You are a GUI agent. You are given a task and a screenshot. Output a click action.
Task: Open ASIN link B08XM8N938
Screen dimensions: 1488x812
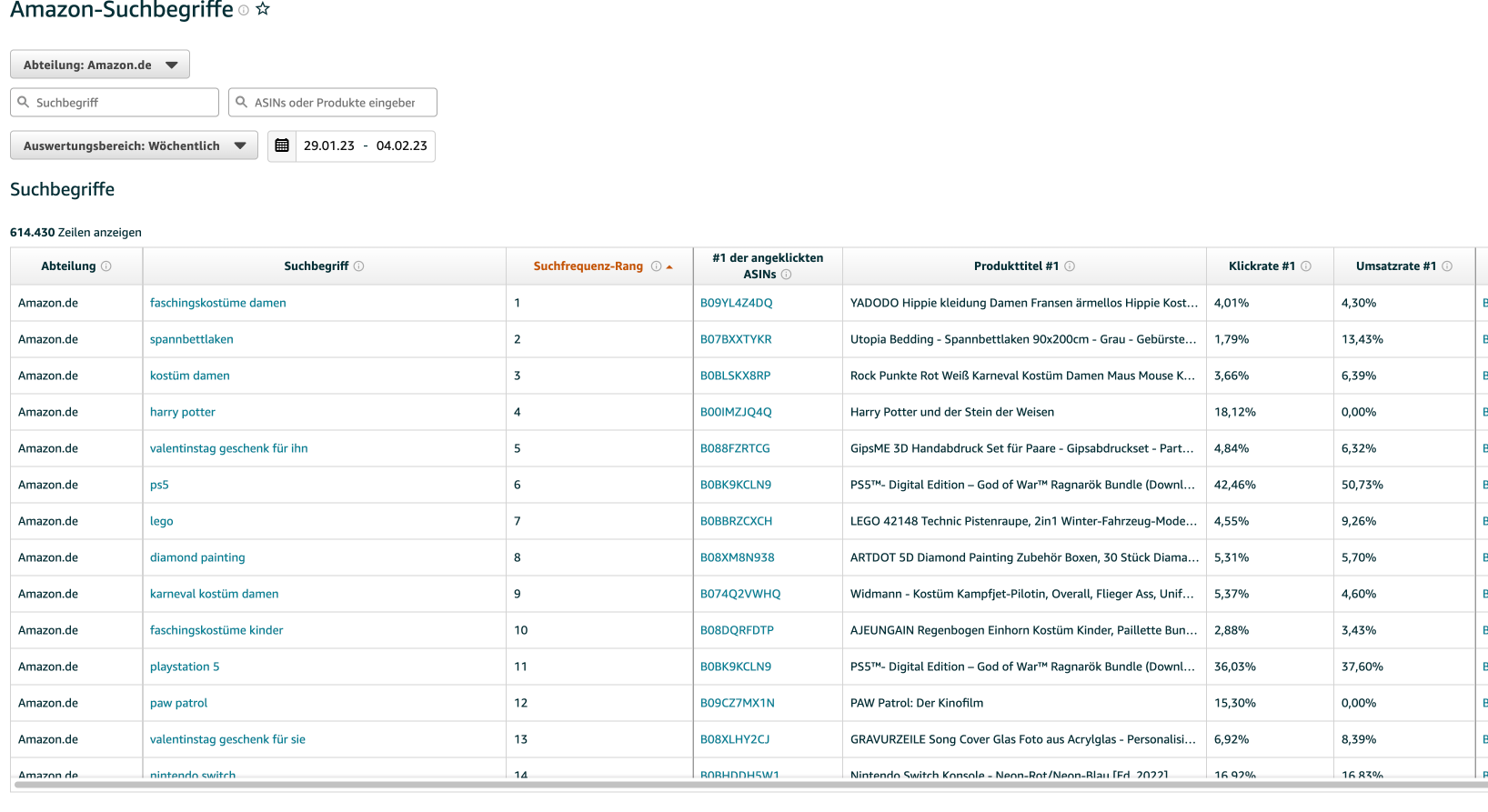pos(738,557)
